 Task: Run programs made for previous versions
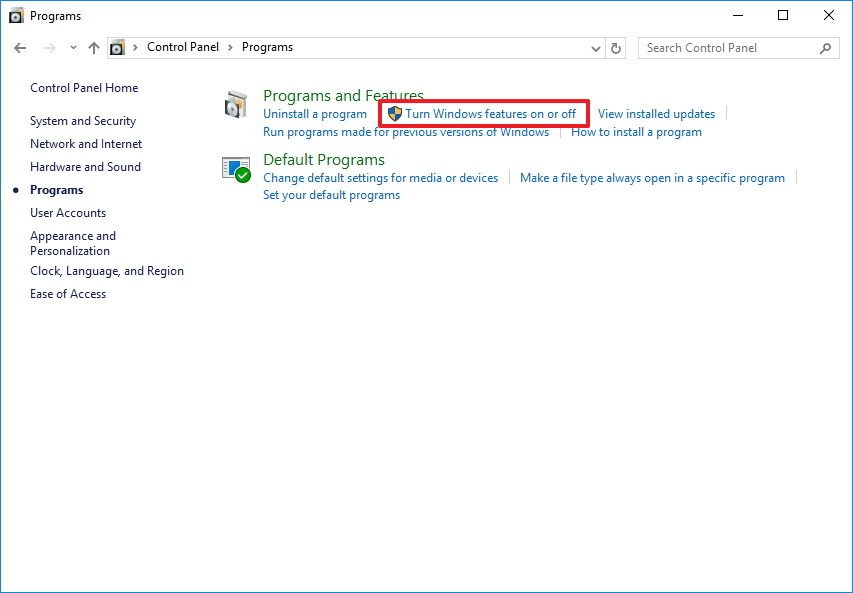coord(406,132)
